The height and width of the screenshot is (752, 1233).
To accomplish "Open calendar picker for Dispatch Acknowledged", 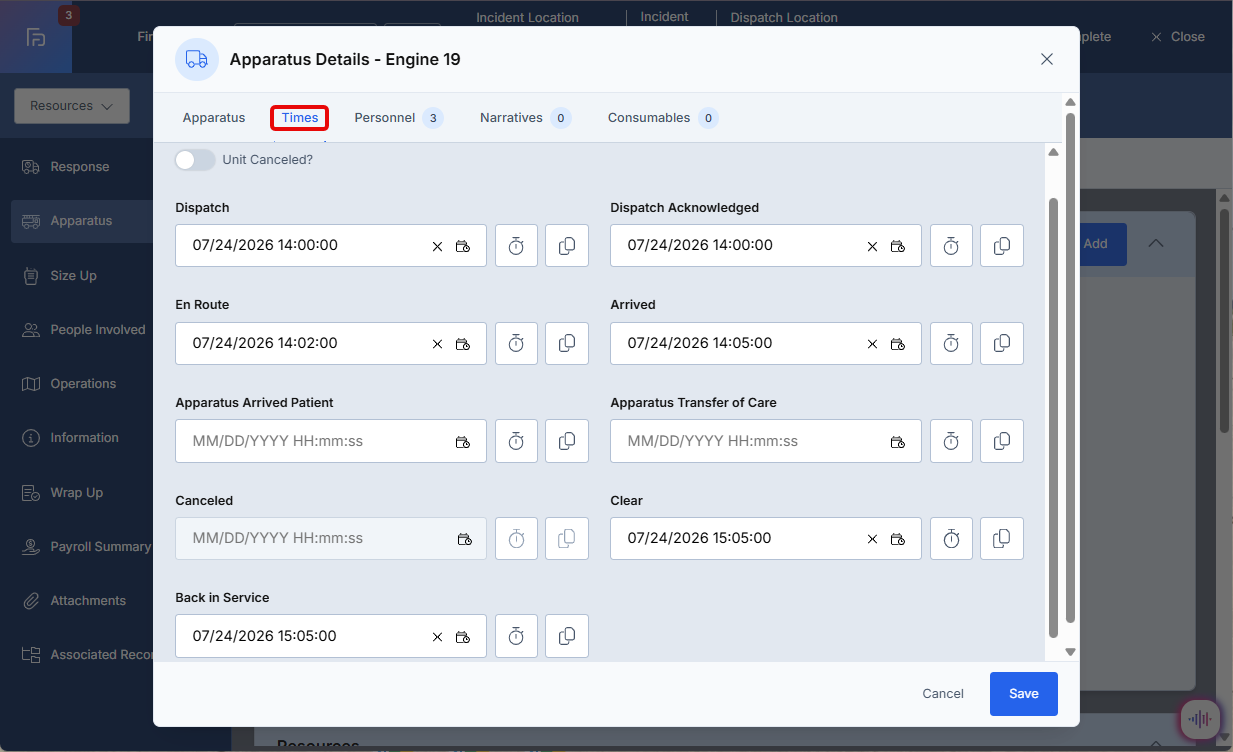I will click(x=898, y=246).
